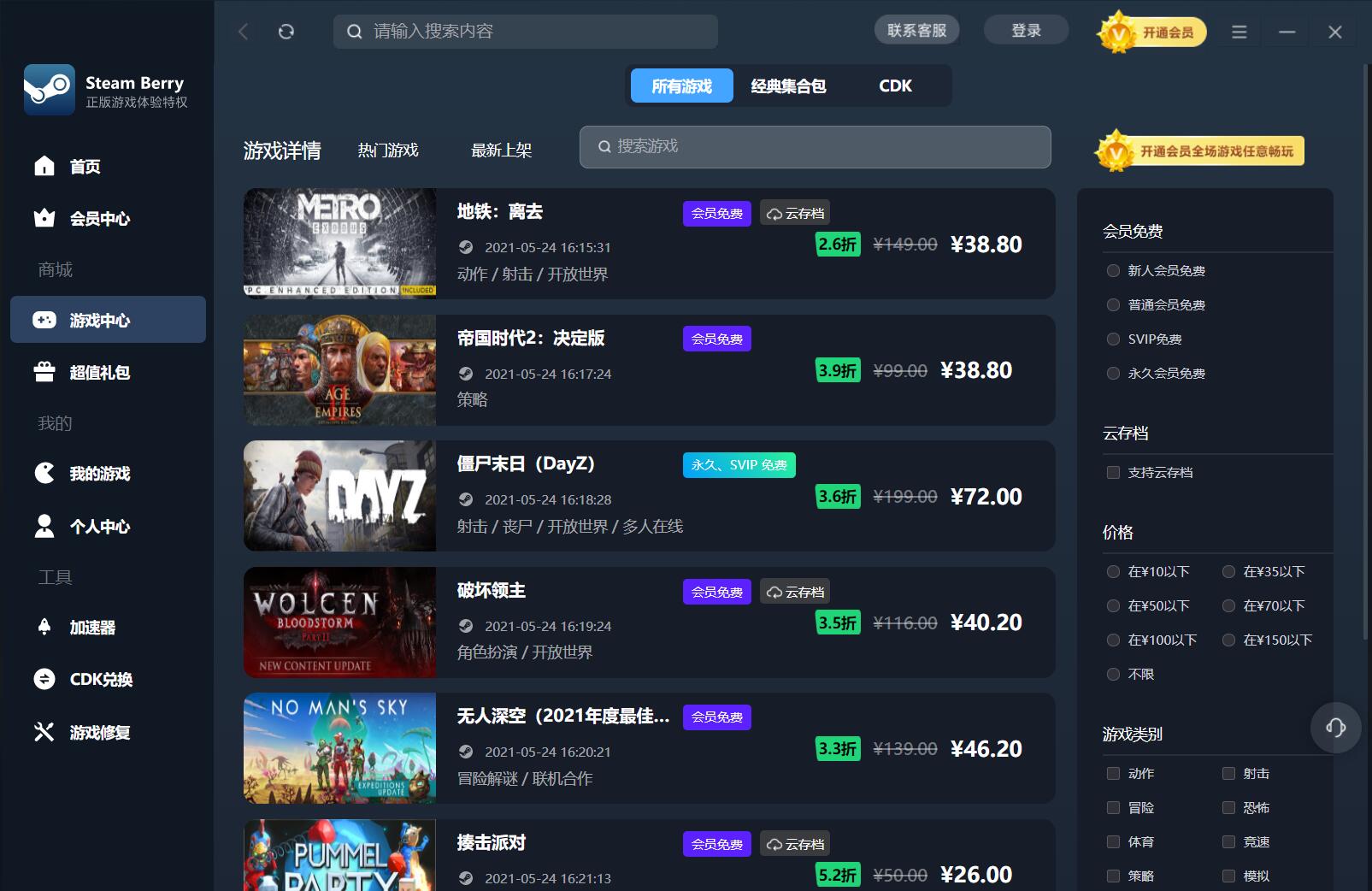The height and width of the screenshot is (891, 1372).
Task: Check the 竞速 game category
Action: [x=1228, y=841]
